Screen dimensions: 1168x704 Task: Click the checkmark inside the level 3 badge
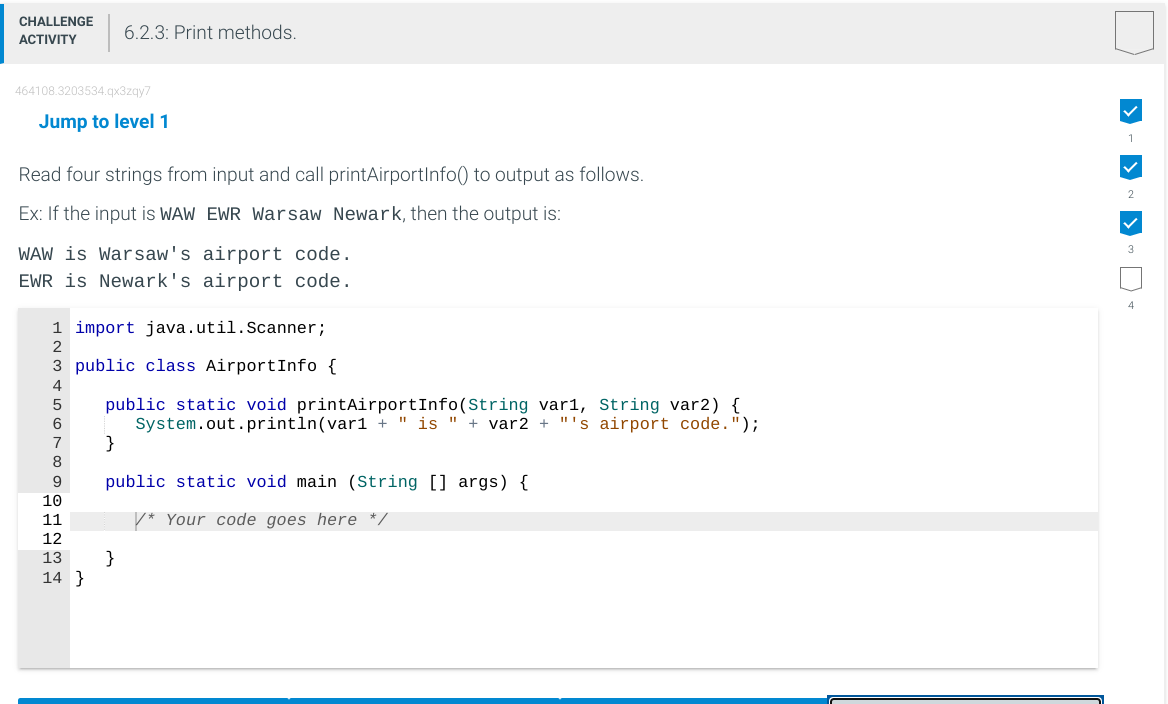(1131, 222)
